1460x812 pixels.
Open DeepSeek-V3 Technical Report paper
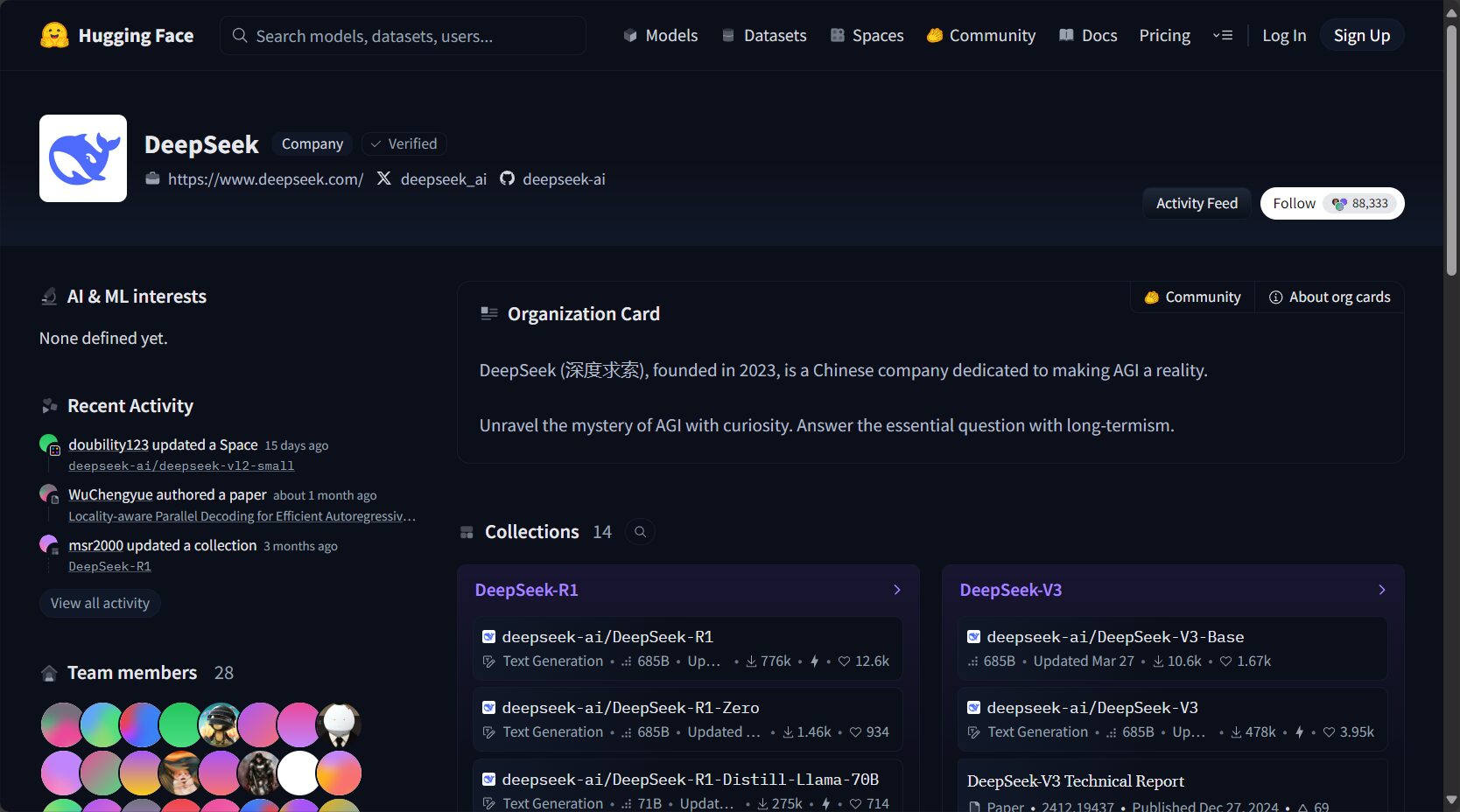(x=1172, y=787)
